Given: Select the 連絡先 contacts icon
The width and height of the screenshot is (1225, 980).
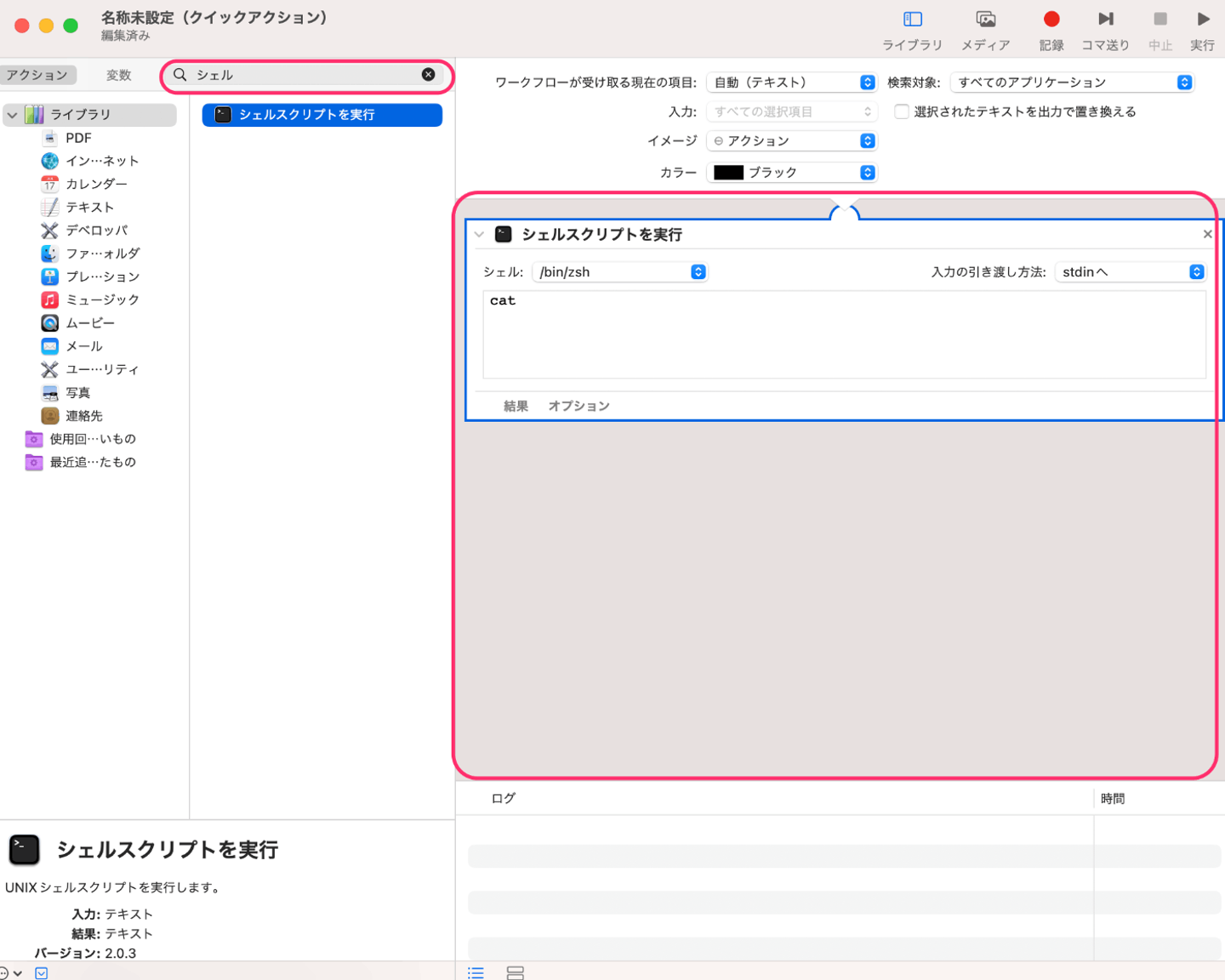Looking at the screenshot, I should pyautogui.click(x=50, y=416).
